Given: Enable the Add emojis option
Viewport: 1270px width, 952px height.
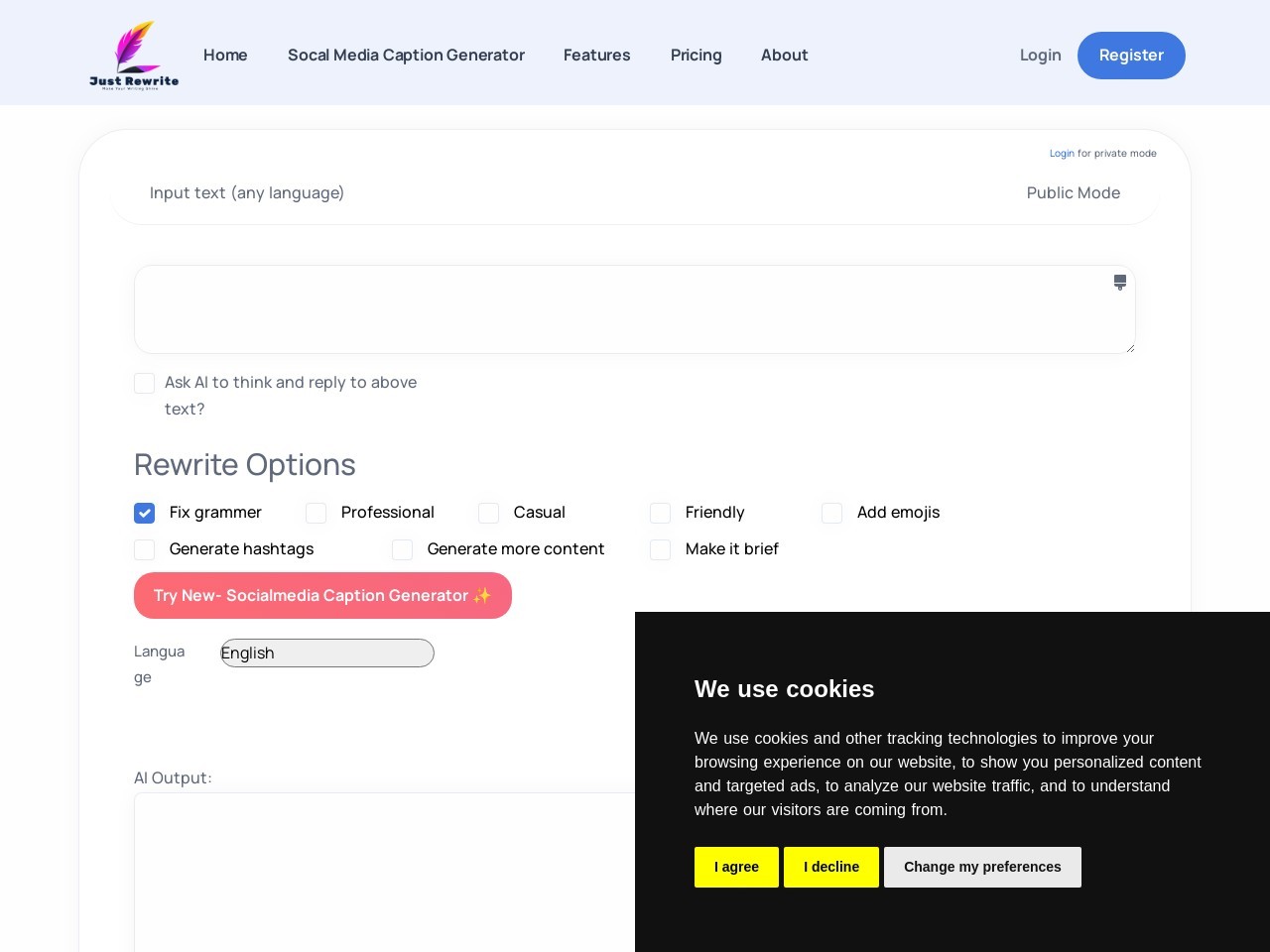Looking at the screenshot, I should pos(831,513).
